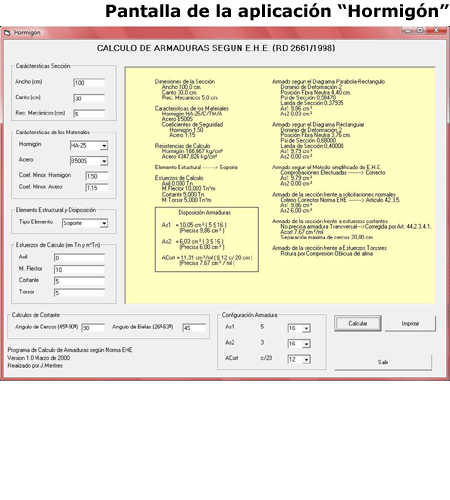Click the Torsor input field

click(79, 293)
